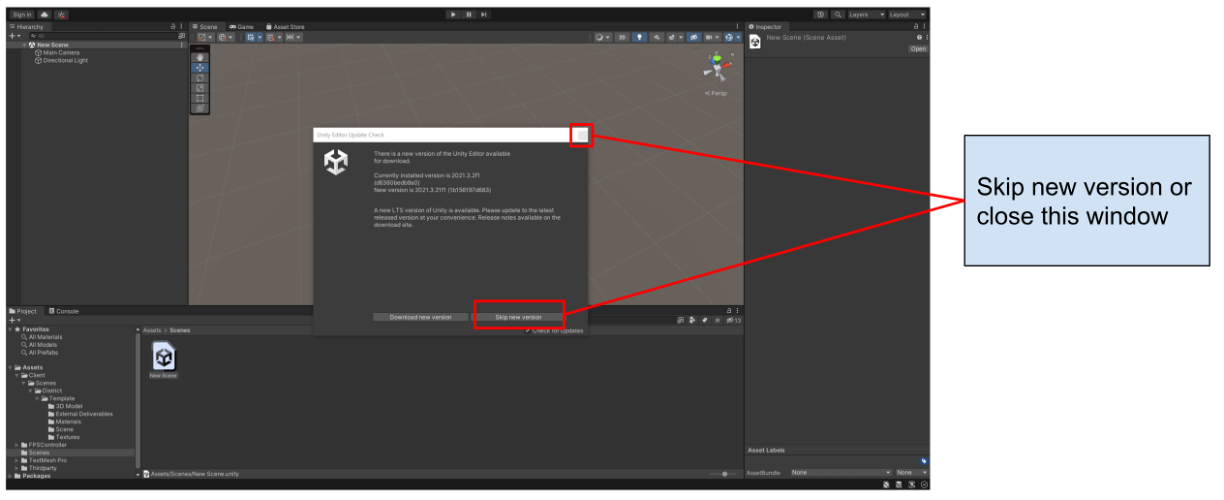Click the Inspector help icon
This screenshot has width=1224, height=500.
(919, 37)
